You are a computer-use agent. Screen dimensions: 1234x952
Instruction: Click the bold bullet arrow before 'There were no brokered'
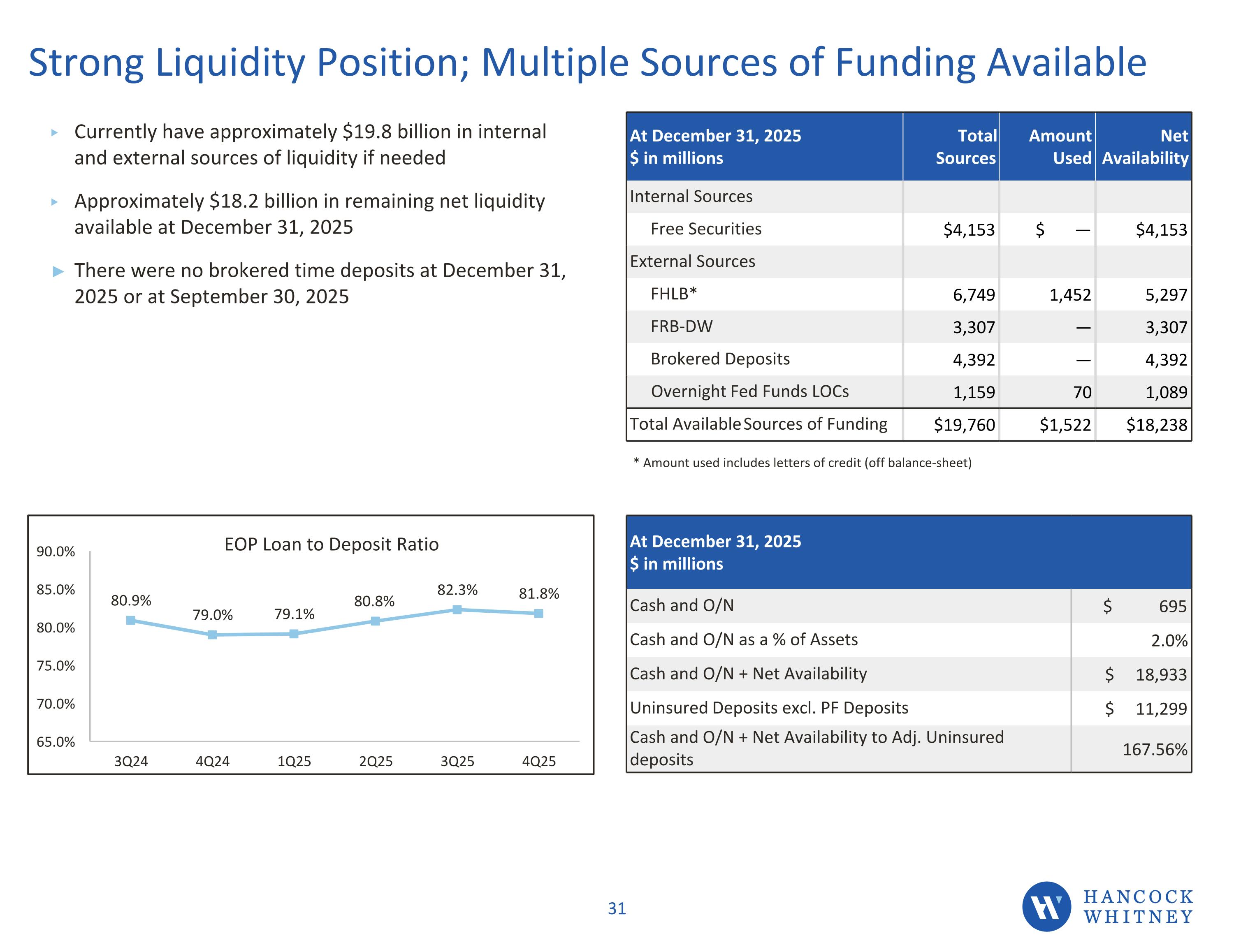tap(58, 272)
